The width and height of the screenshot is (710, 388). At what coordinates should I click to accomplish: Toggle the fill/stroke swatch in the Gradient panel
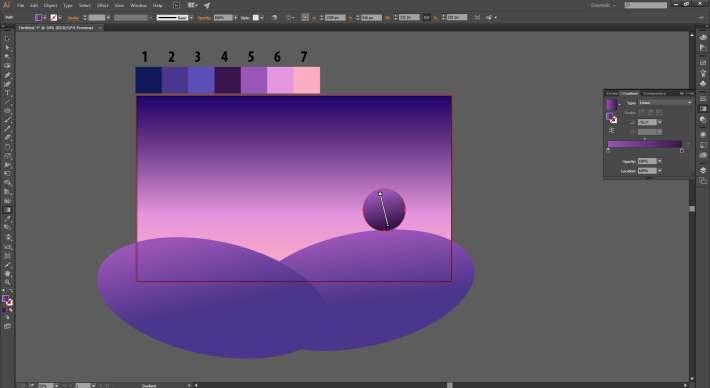coord(611,118)
